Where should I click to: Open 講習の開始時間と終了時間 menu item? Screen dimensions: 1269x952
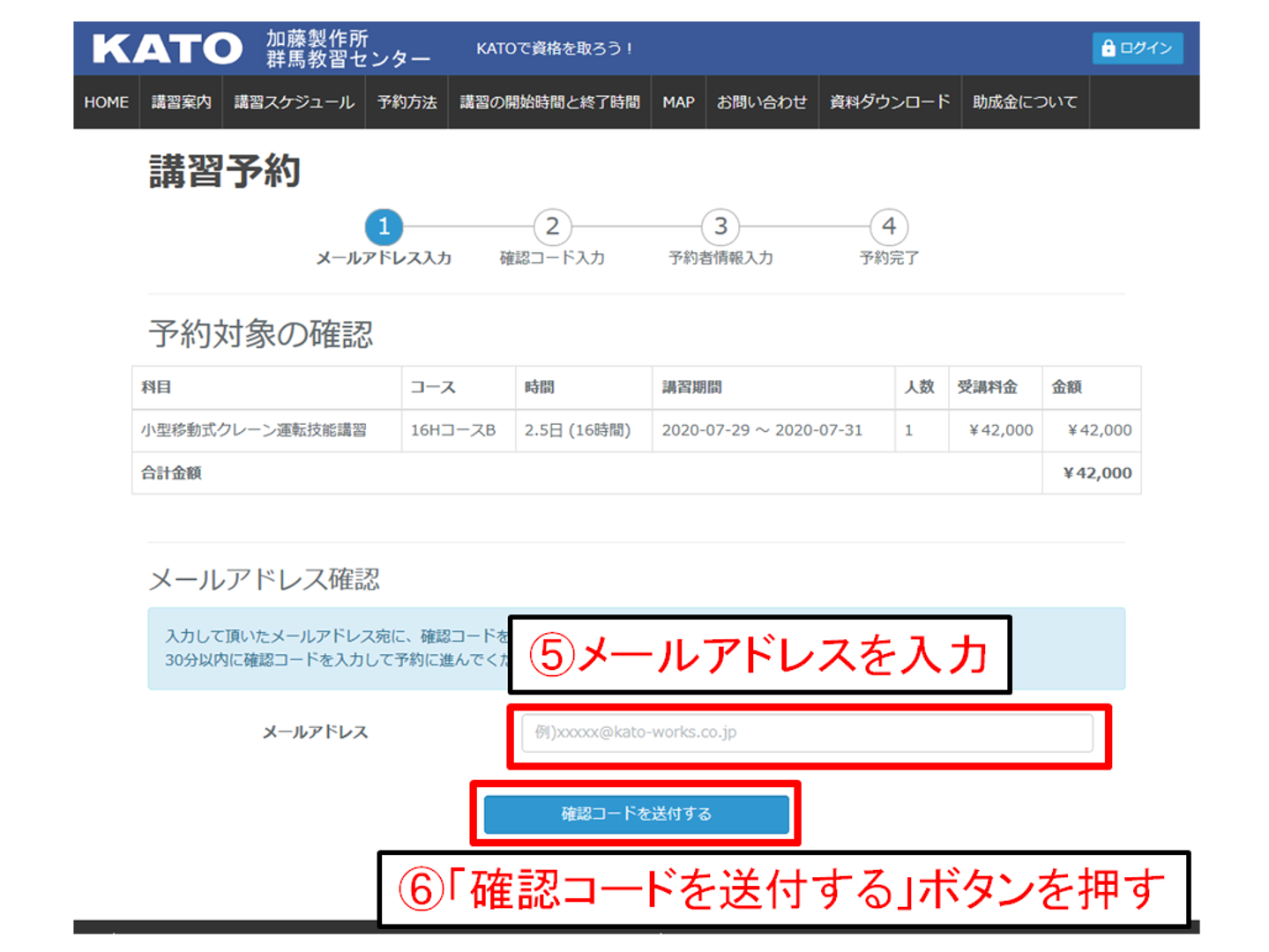[x=549, y=102]
